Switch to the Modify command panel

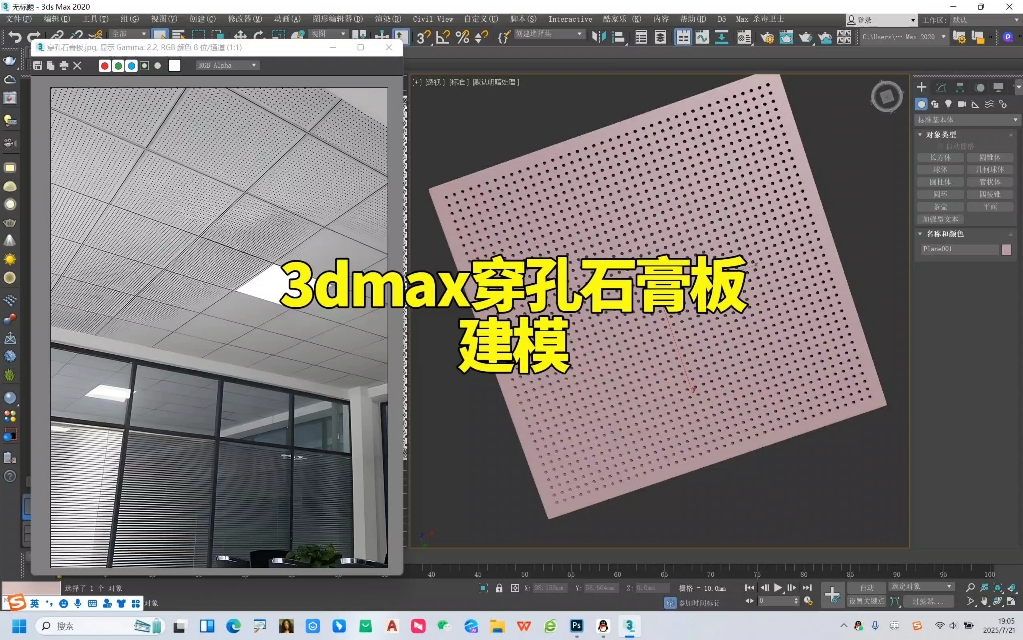[940, 86]
